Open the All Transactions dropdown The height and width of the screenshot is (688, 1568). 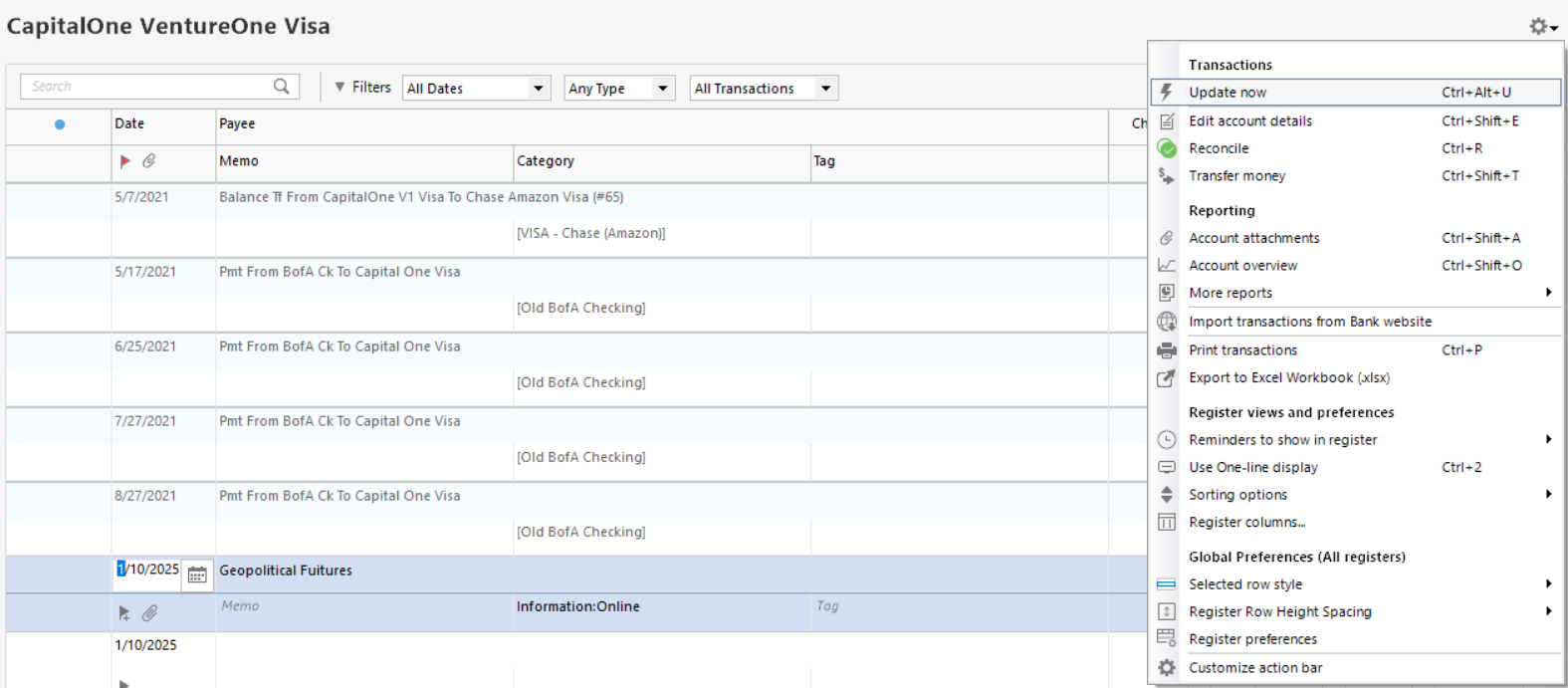764,89
